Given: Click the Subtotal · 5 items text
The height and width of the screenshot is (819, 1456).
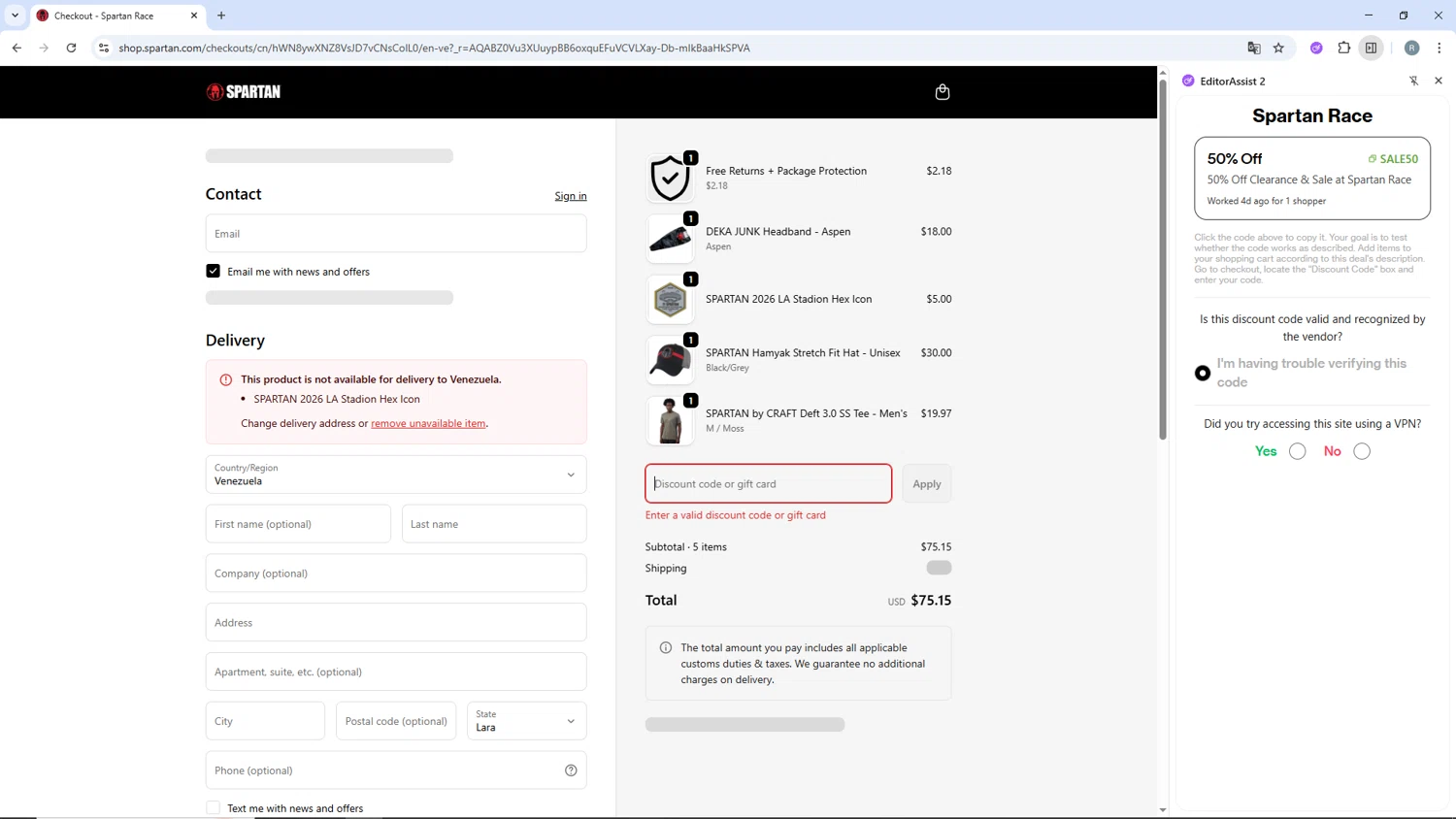Looking at the screenshot, I should [685, 547].
